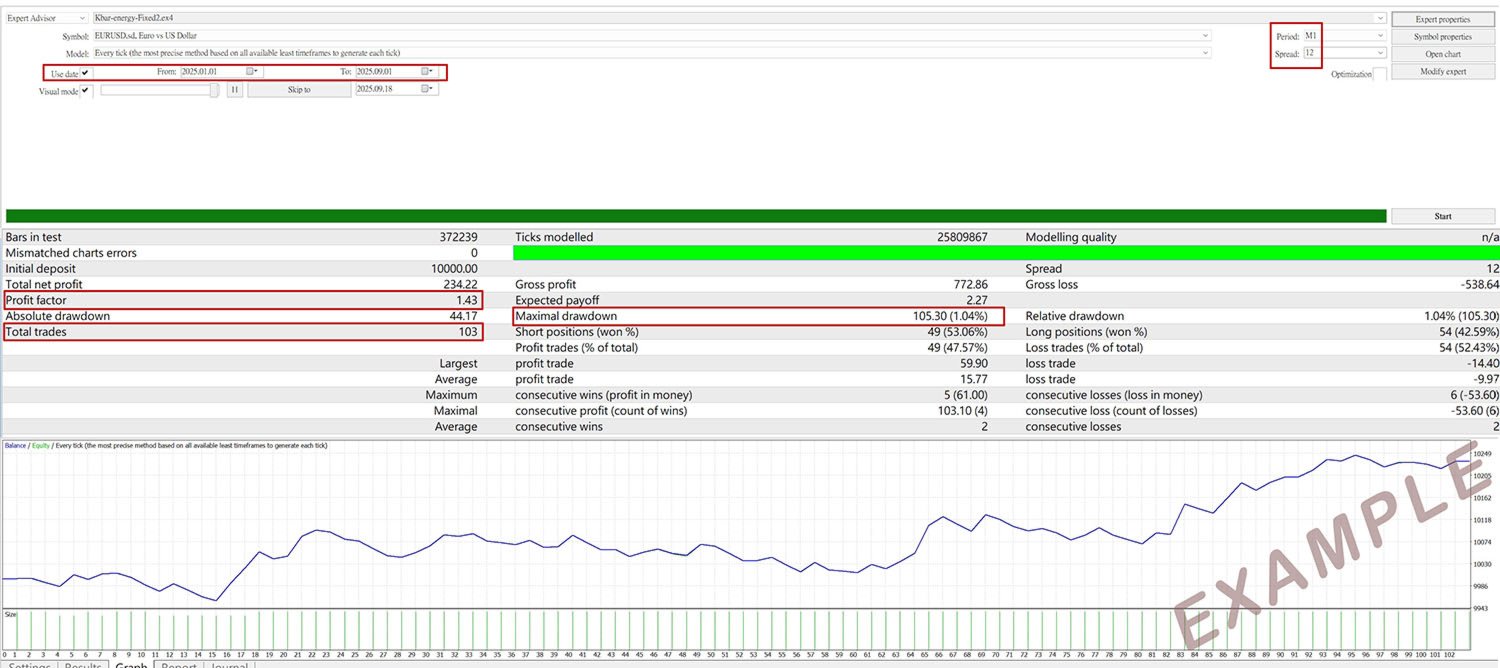Click the Open chart button
Screen dimensions: 1500x668
[1443, 54]
